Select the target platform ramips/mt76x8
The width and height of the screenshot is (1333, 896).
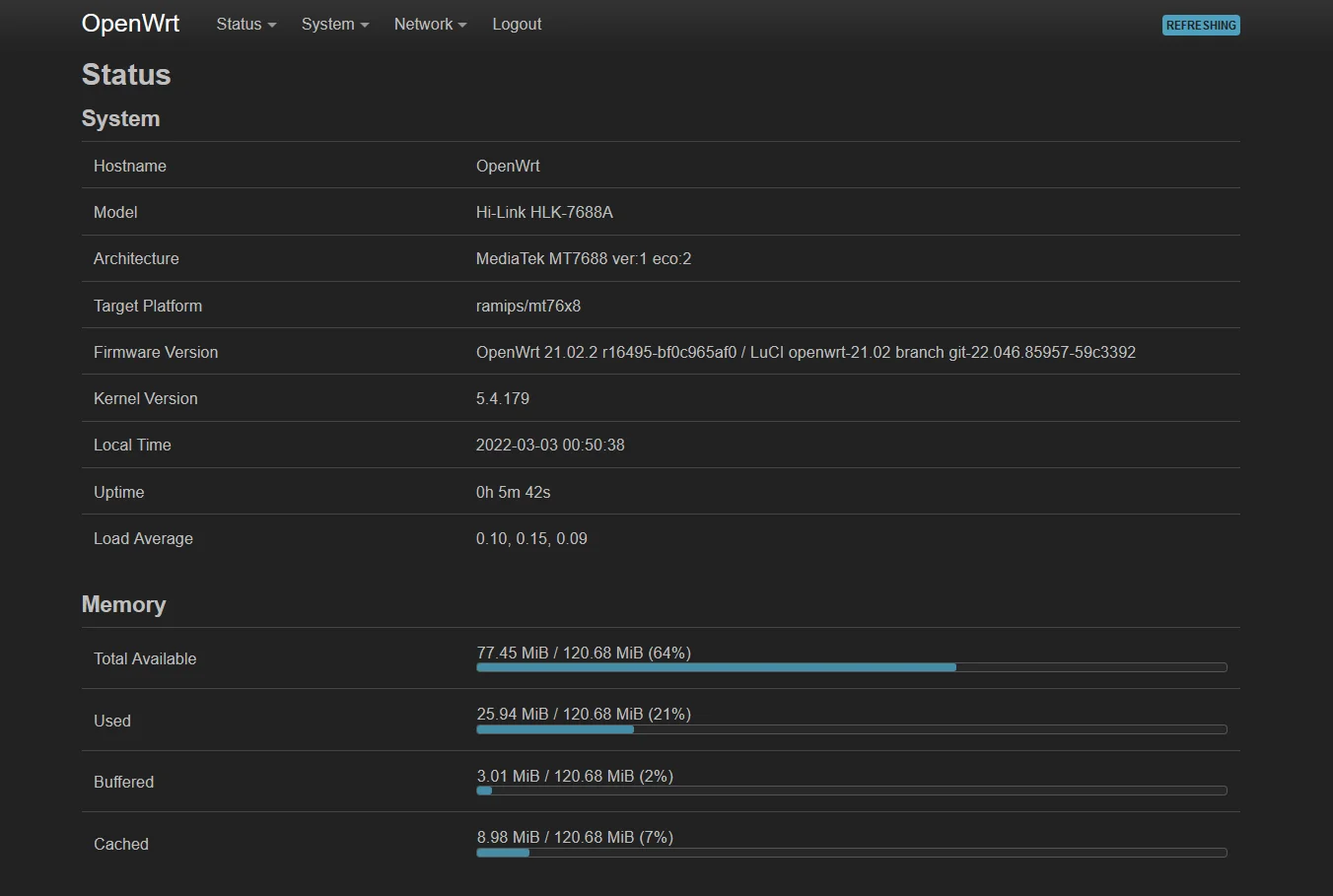(x=528, y=306)
